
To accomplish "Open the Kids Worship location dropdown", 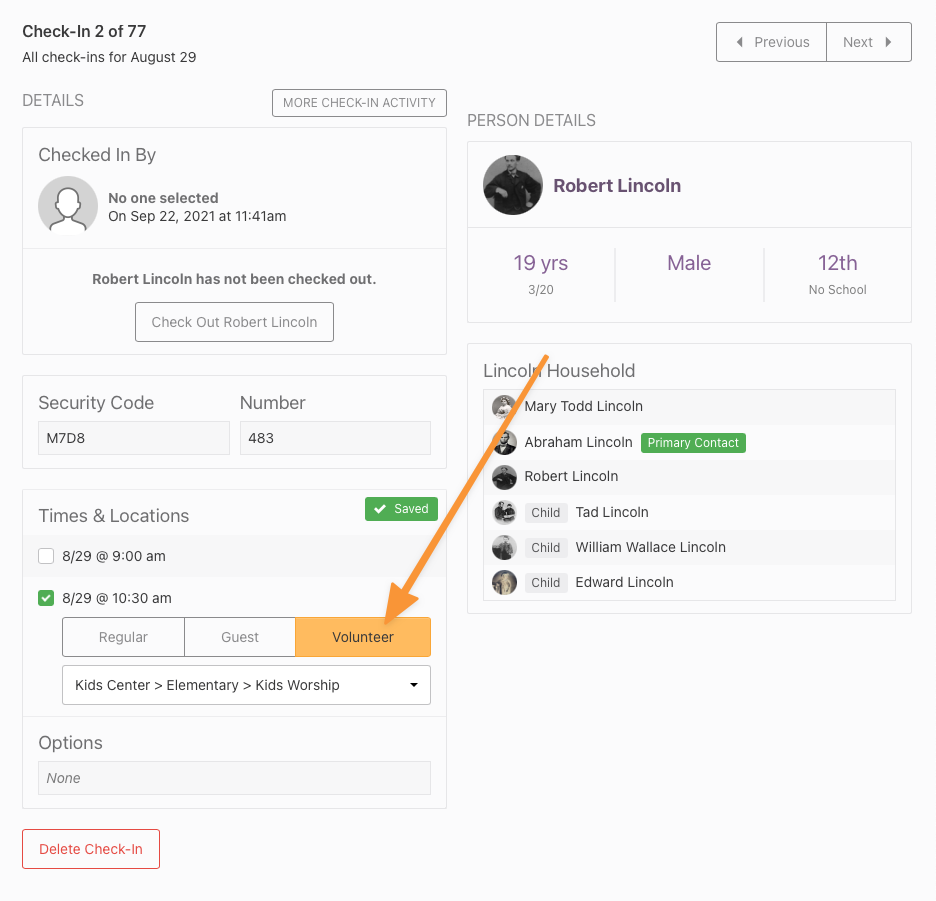I will click(247, 685).
